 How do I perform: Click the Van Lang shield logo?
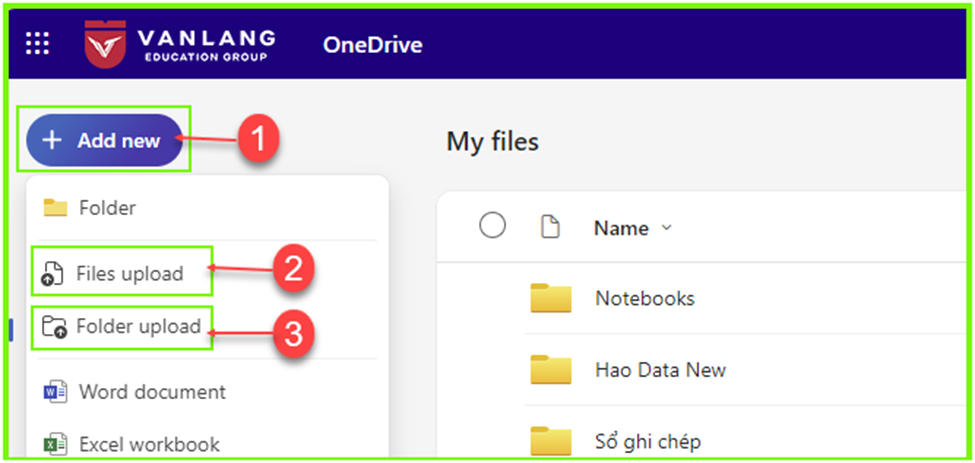(x=105, y=44)
